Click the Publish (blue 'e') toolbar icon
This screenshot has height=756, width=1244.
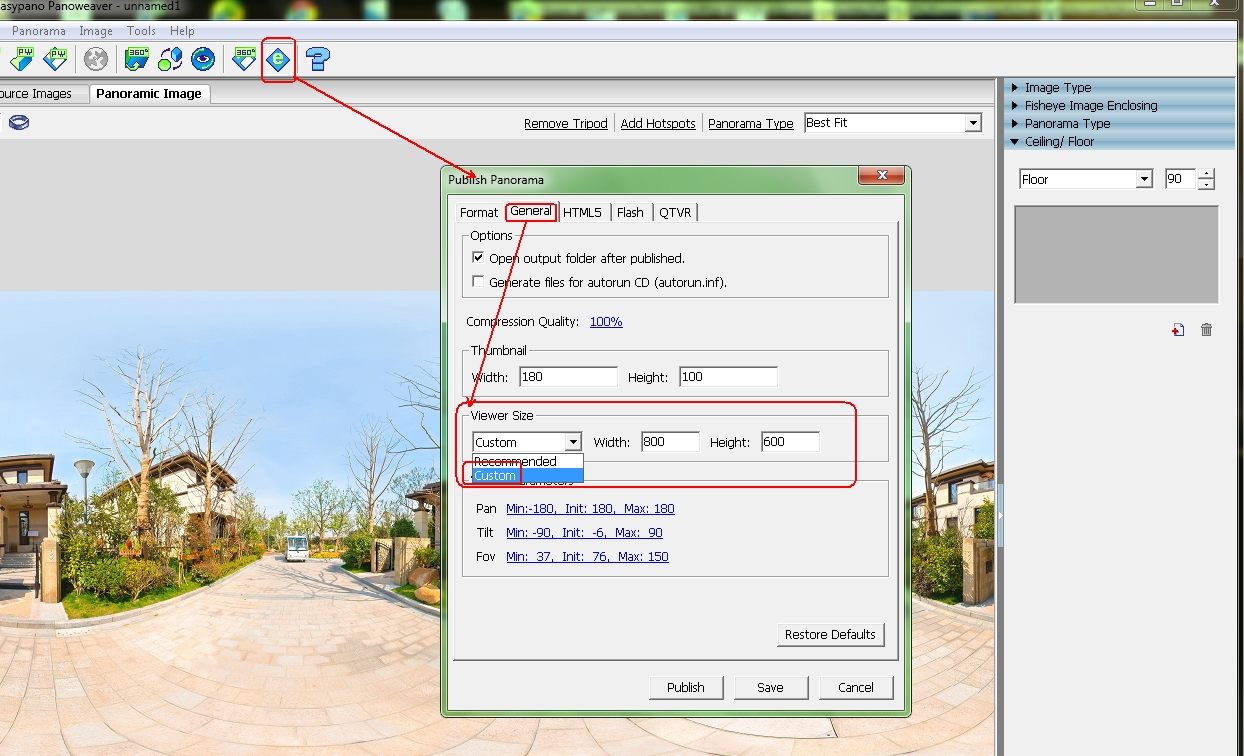(x=278, y=60)
